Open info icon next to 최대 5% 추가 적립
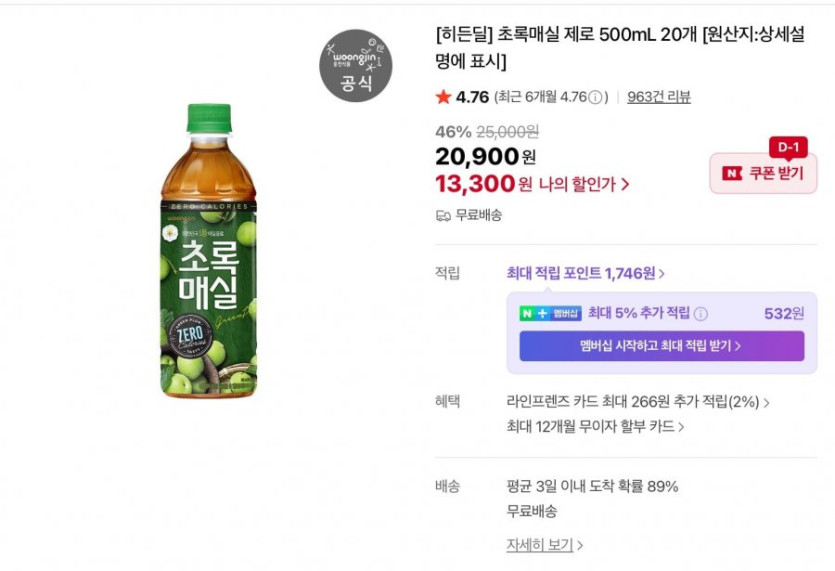Screen dimensions: 835x571 click(701, 314)
